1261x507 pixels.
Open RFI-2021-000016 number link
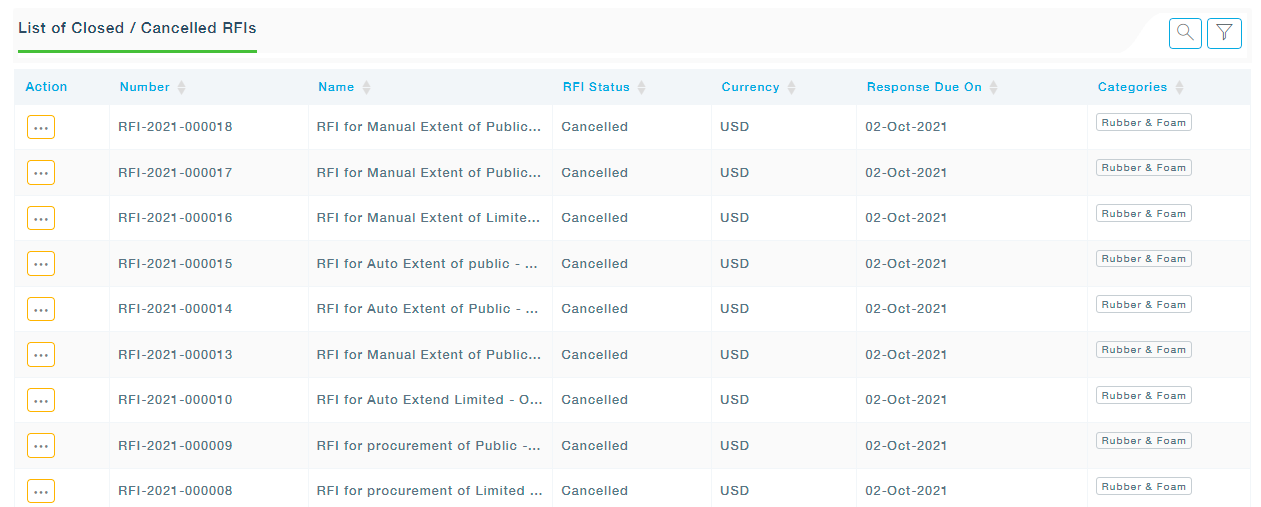(175, 218)
